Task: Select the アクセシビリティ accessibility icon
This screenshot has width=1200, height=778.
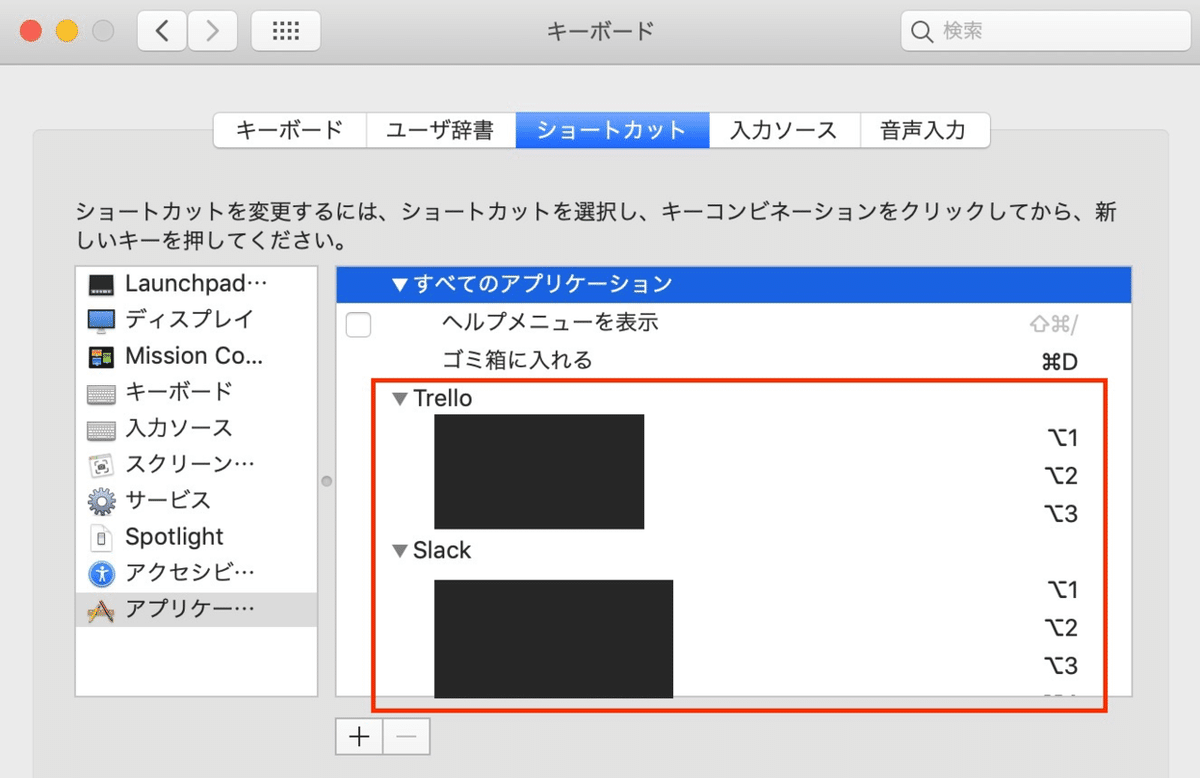Action: (x=101, y=574)
